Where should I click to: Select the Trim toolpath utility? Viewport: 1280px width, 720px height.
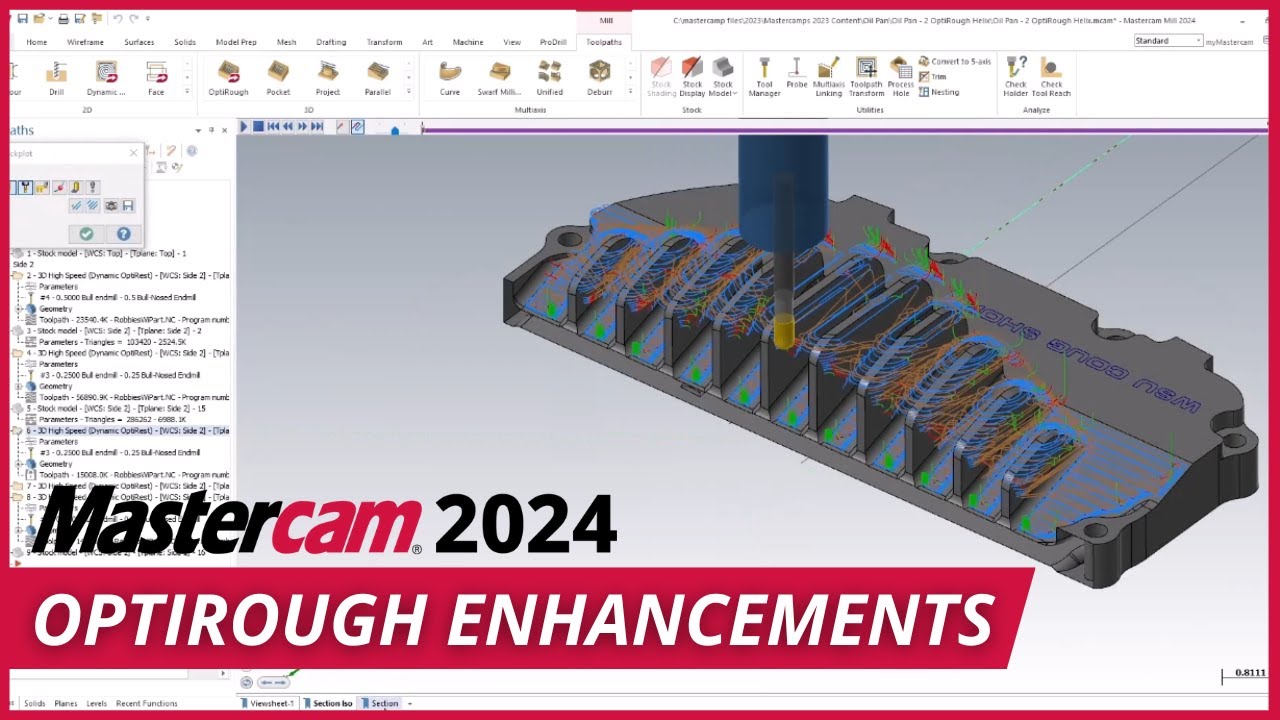[x=933, y=77]
